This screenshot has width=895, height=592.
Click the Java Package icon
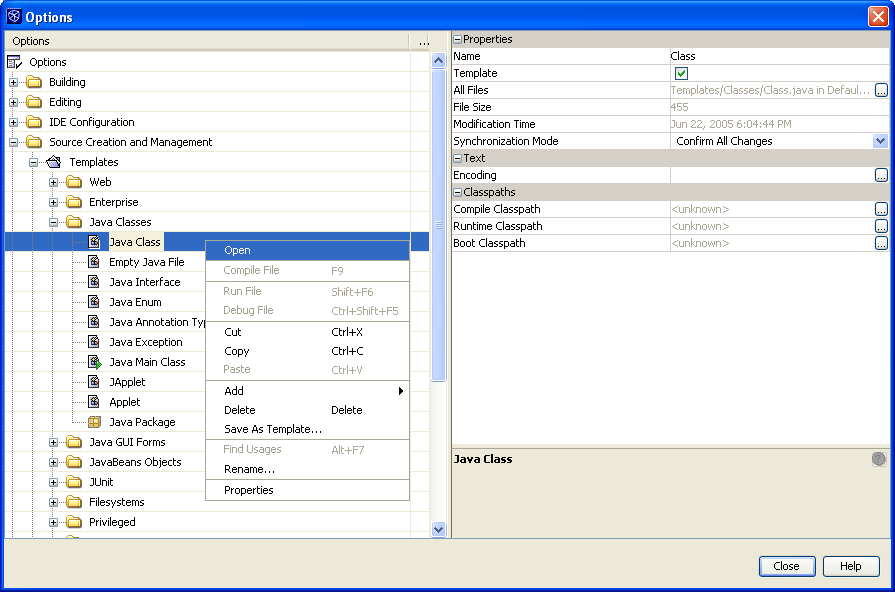click(94, 422)
